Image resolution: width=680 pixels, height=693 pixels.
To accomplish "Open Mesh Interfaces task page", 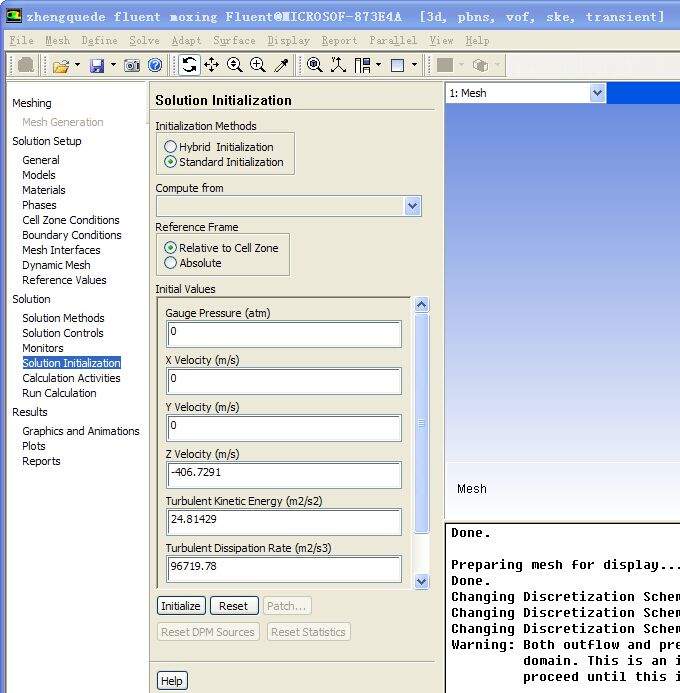I will point(61,250).
